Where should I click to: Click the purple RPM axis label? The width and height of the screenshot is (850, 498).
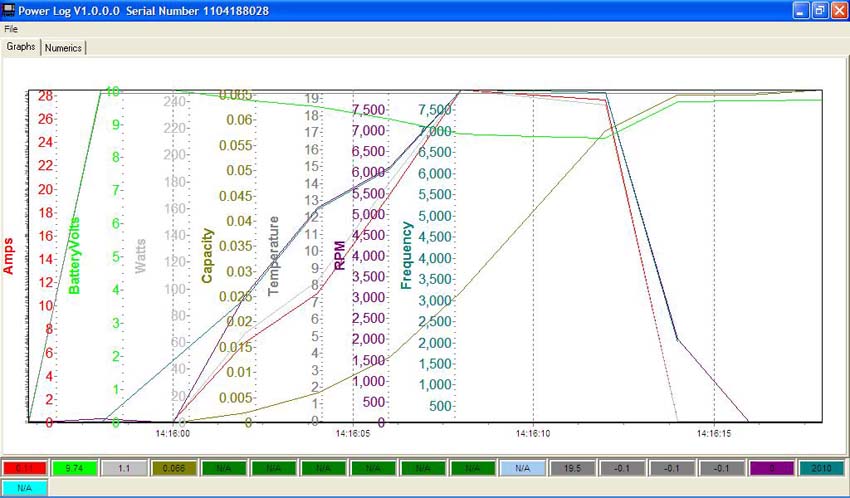tap(340, 256)
